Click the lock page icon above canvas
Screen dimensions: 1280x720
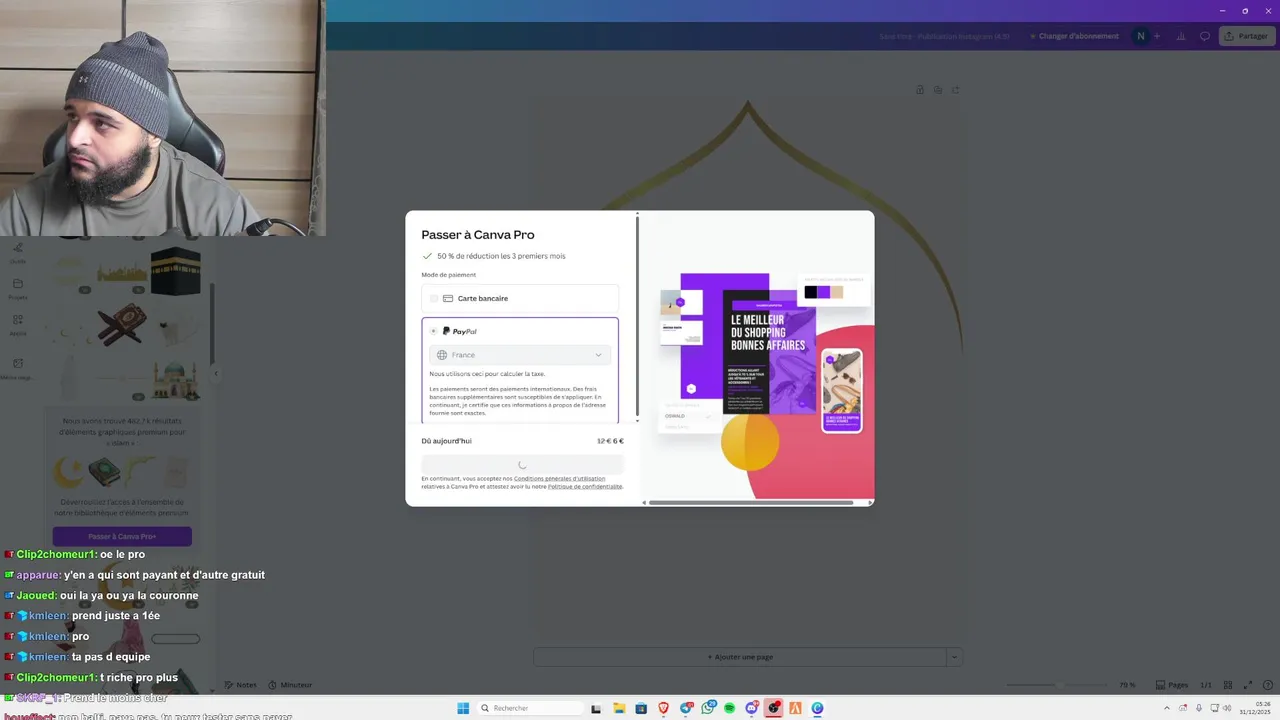pyautogui.click(x=920, y=90)
